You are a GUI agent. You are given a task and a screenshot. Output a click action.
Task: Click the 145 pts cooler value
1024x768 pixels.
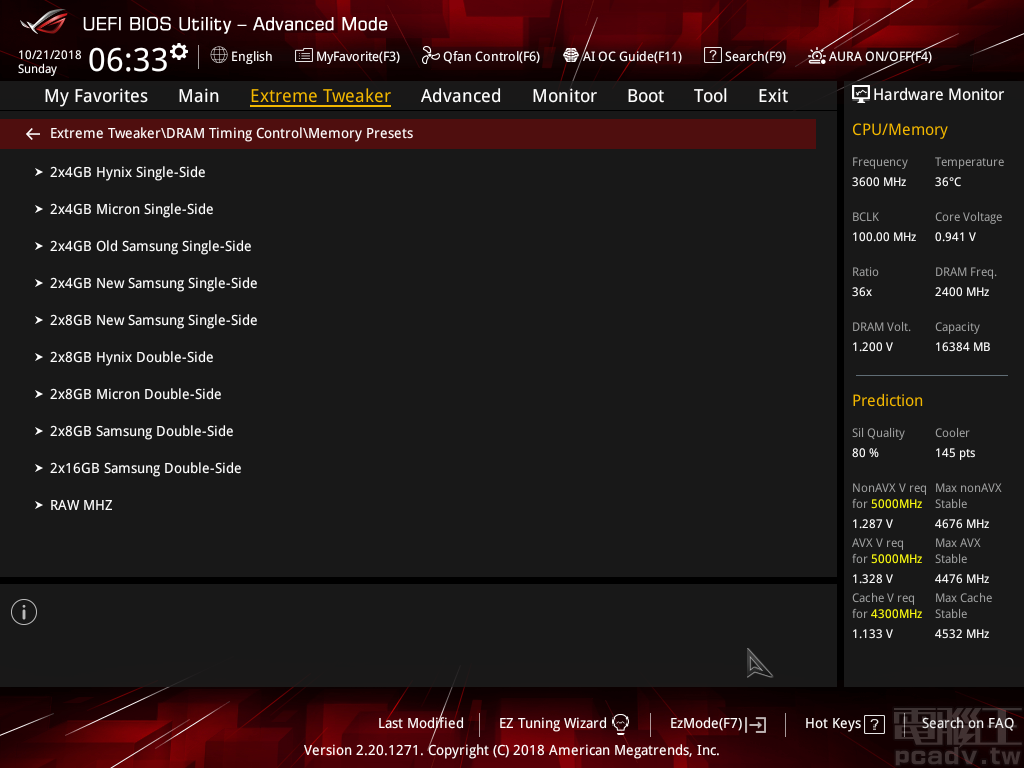[955, 453]
